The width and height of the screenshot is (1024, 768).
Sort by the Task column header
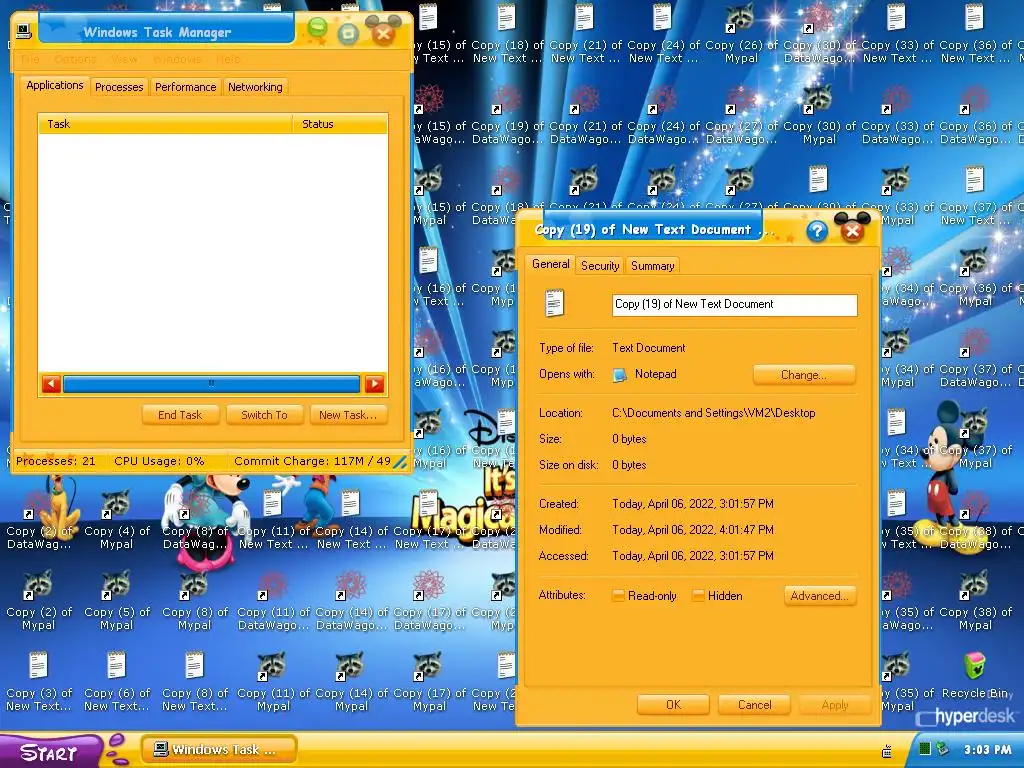click(x=165, y=123)
